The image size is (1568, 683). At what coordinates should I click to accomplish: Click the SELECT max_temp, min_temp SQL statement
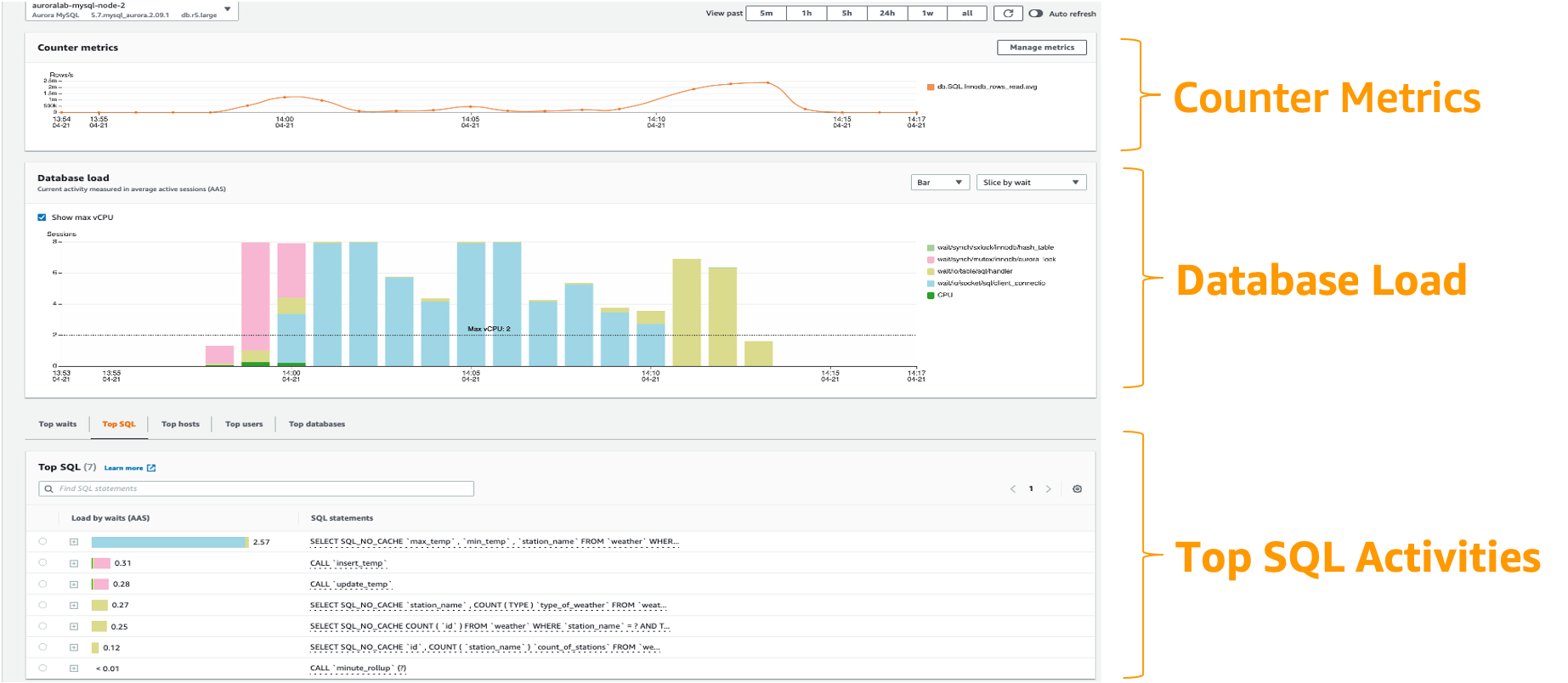495,542
